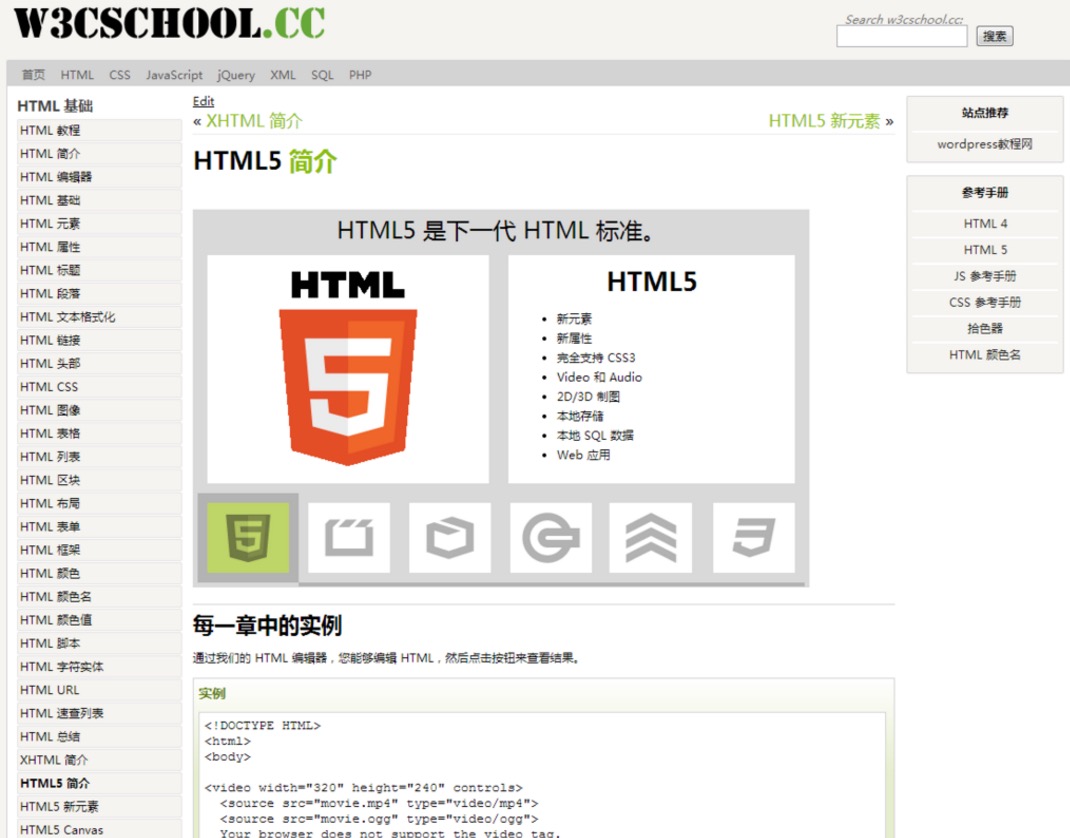1070x838 pixels.
Task: Open the JavaScript tab in the top navigation
Action: tap(174, 75)
